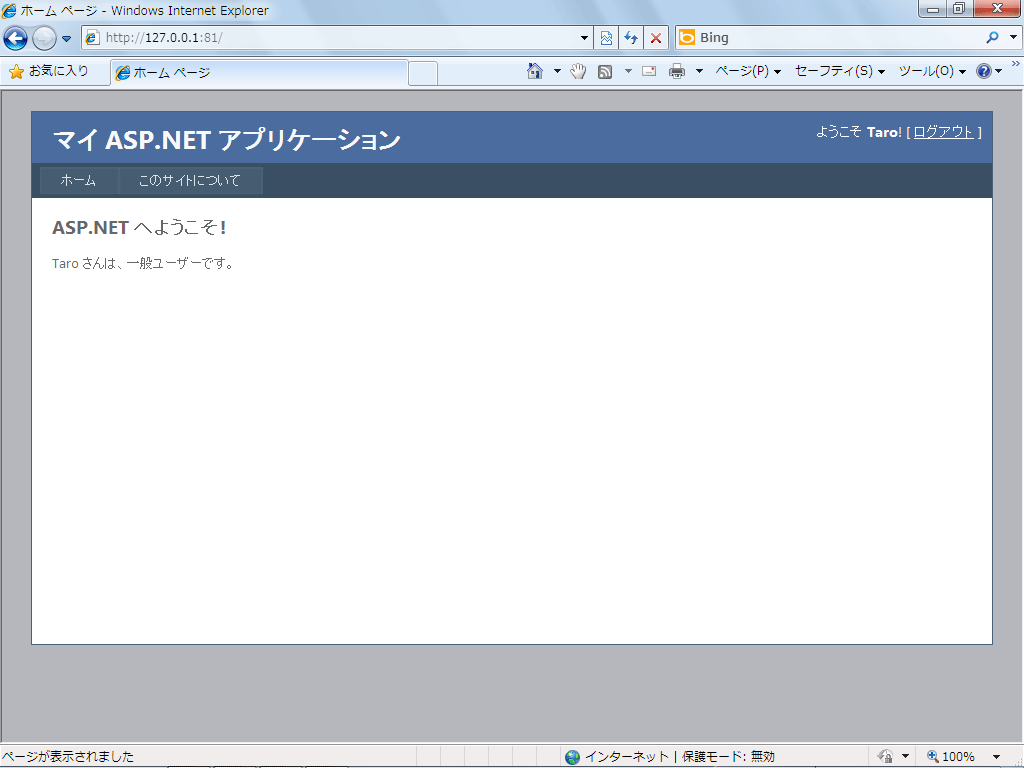
Task: Click the ログアウト logout link
Action: 943,132
